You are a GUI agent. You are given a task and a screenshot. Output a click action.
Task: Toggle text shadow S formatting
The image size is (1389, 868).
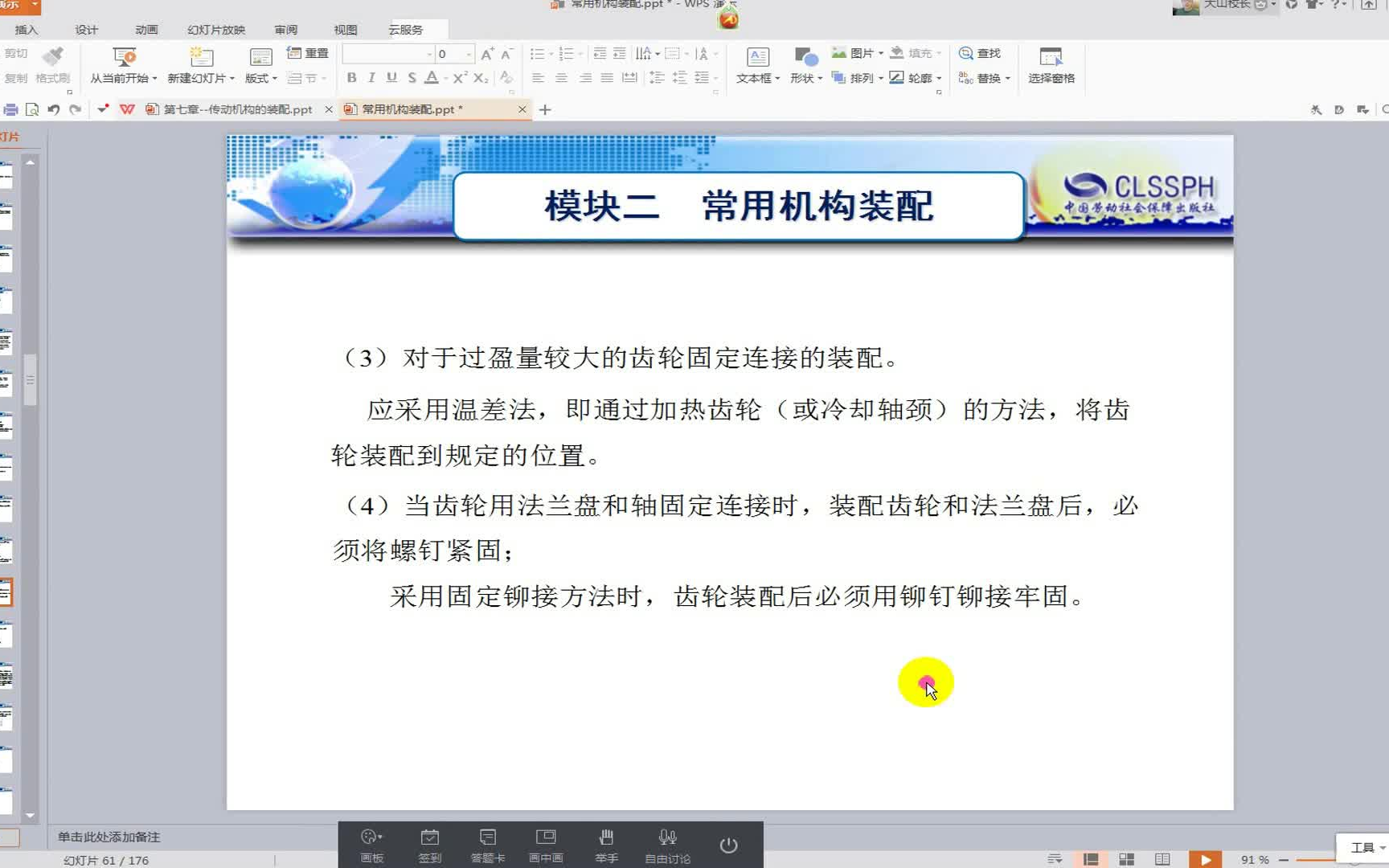coord(412,78)
